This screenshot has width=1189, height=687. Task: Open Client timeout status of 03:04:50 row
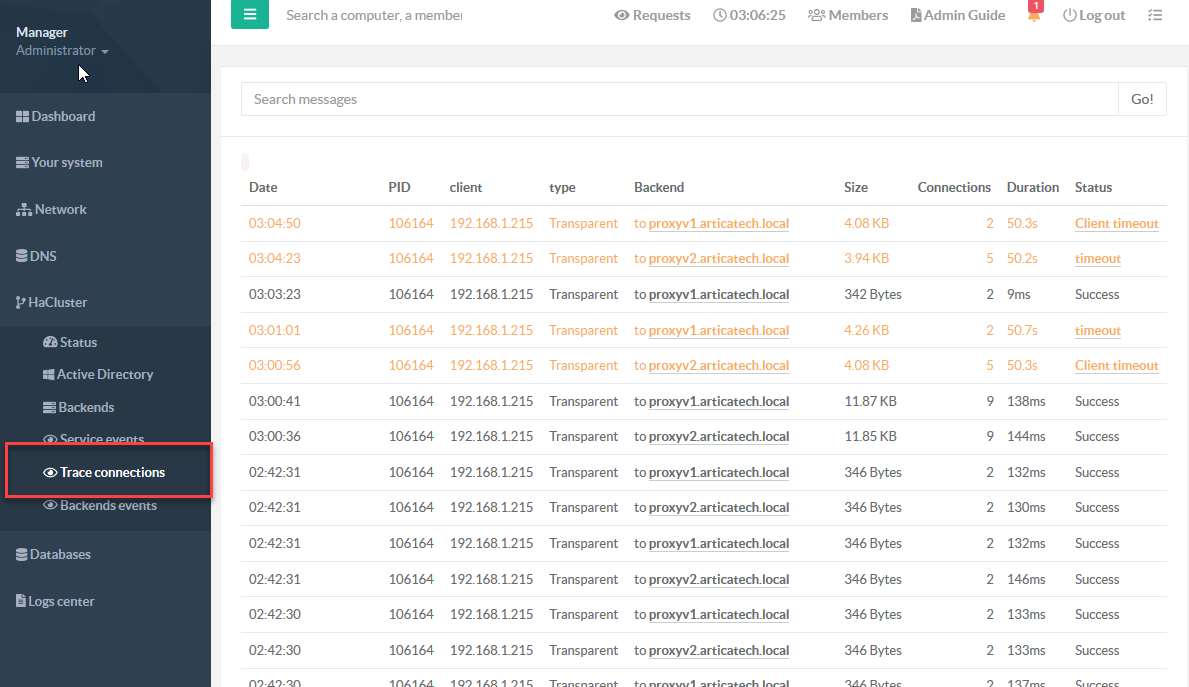click(x=1116, y=224)
